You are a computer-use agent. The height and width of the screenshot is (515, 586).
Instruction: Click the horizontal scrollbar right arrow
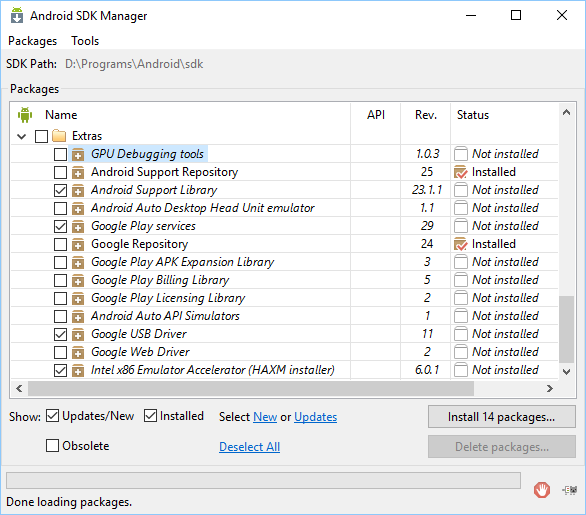[549, 388]
